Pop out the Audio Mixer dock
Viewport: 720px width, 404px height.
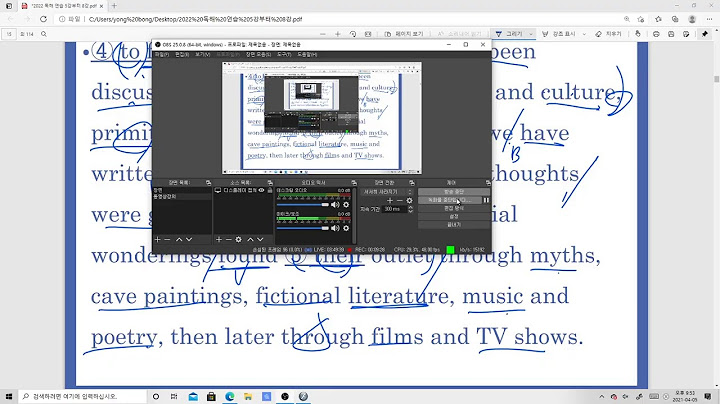coord(354,183)
